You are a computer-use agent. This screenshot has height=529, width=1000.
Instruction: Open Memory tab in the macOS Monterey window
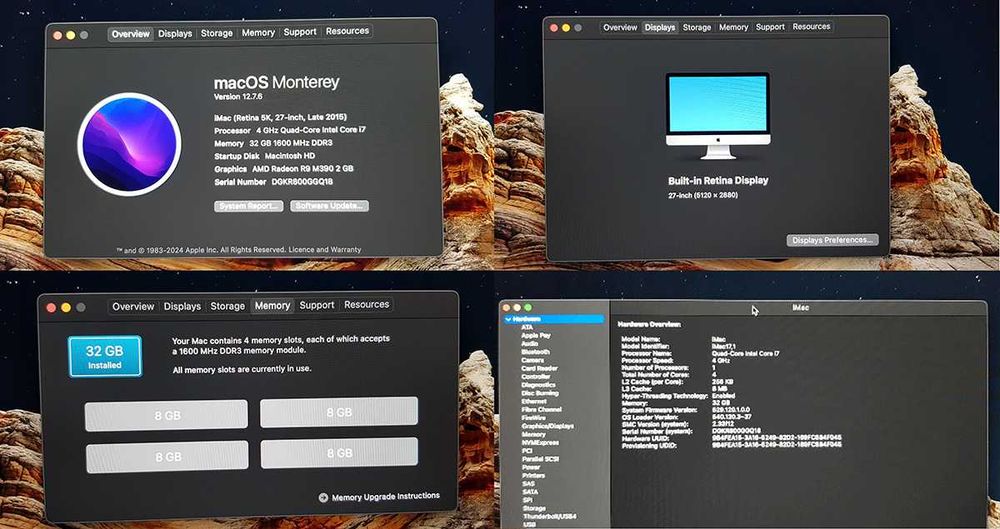pos(258,32)
